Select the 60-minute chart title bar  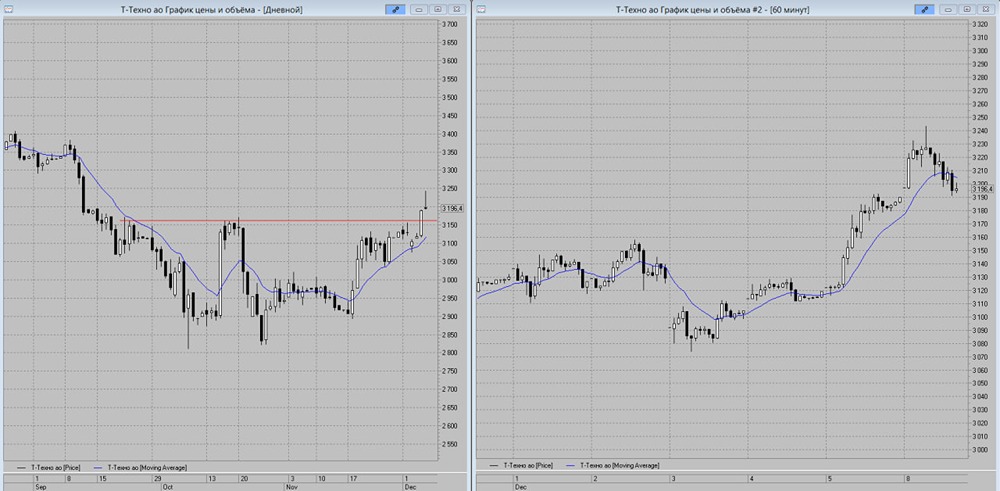coord(698,8)
